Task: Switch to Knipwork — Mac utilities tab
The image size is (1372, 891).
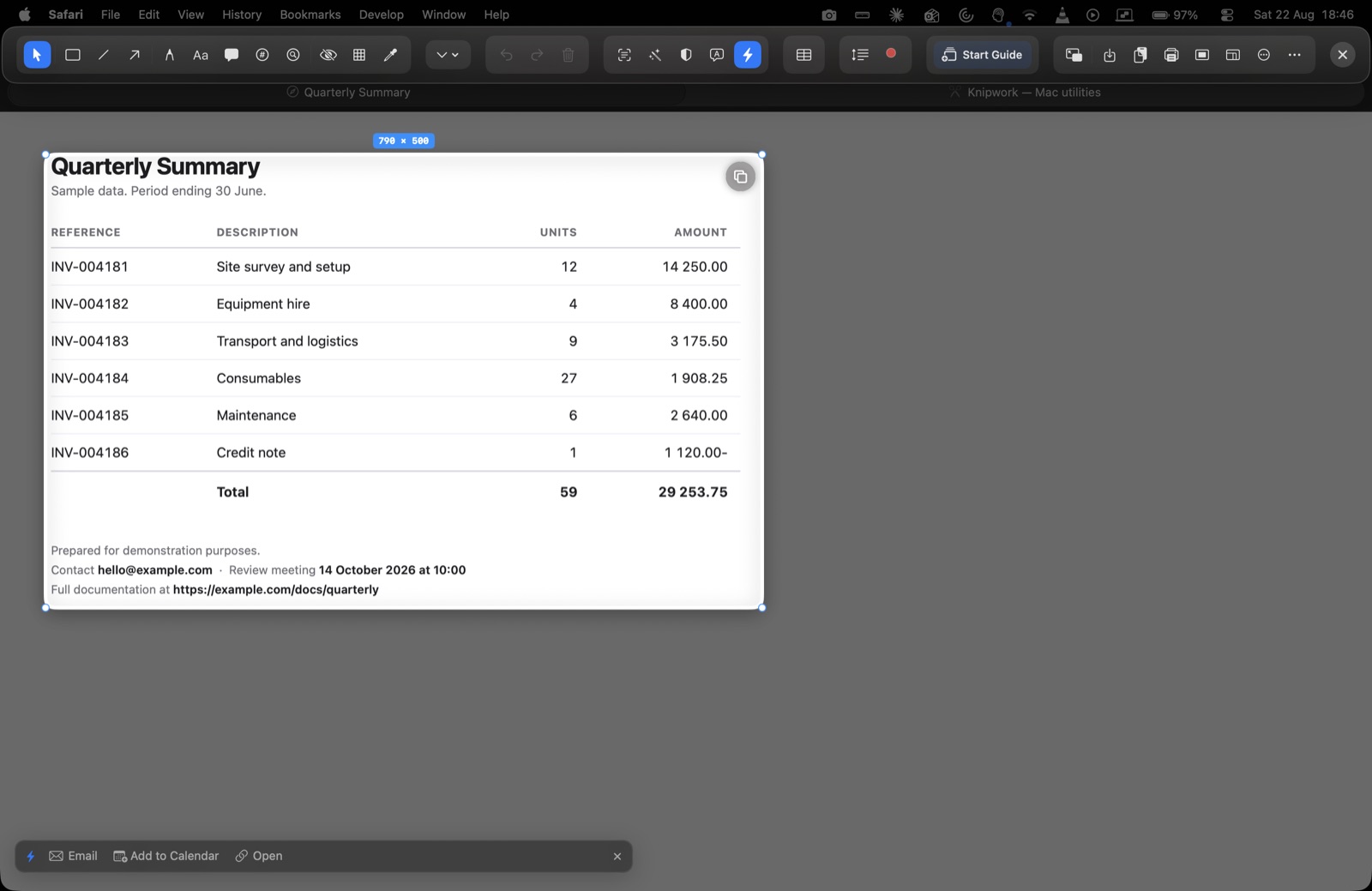Action: [1025, 93]
